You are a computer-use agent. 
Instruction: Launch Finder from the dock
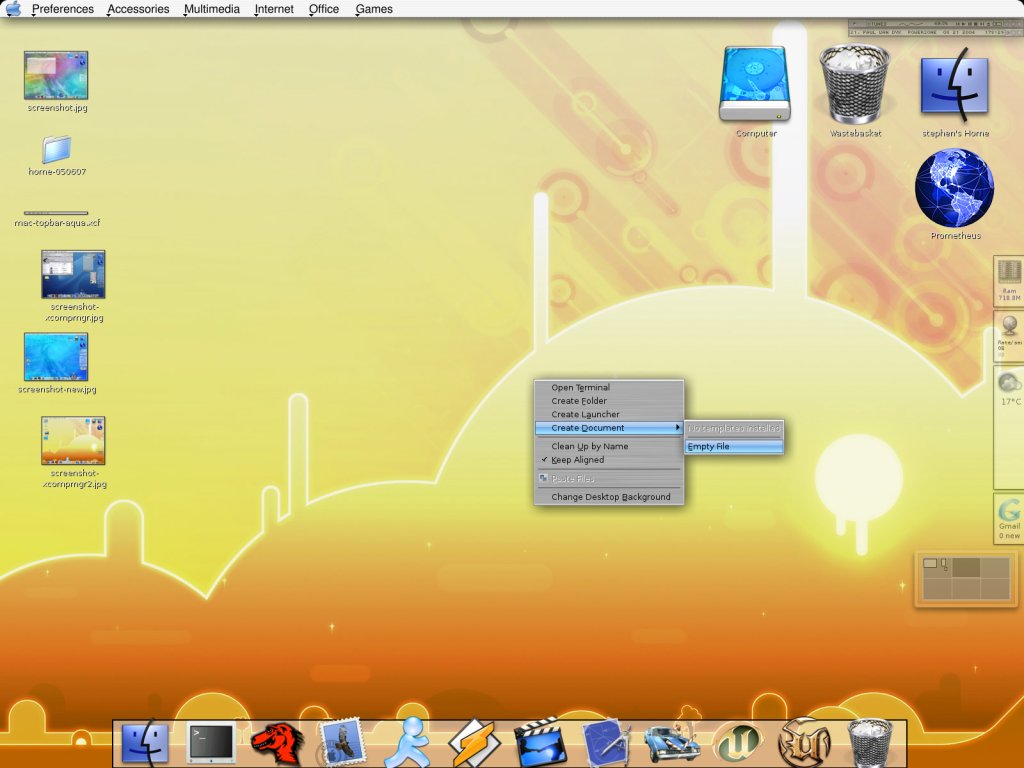(145, 743)
